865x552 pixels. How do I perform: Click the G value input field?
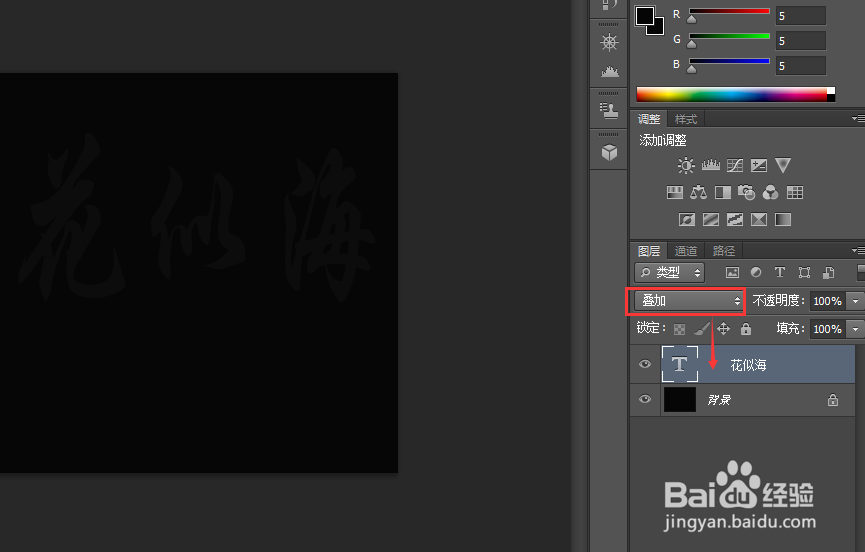(800, 41)
